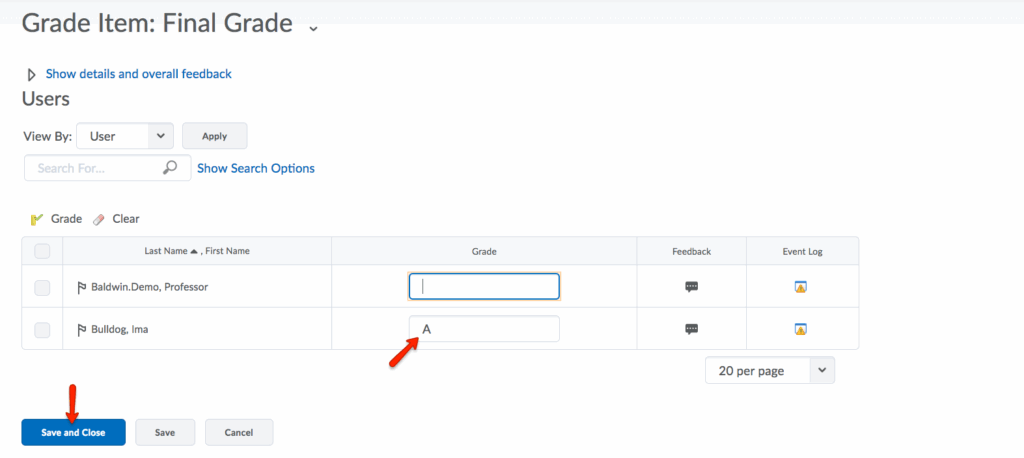Open feedback icon for Bulldog, Ima
Screen dimensions: 1024x458
click(691, 328)
